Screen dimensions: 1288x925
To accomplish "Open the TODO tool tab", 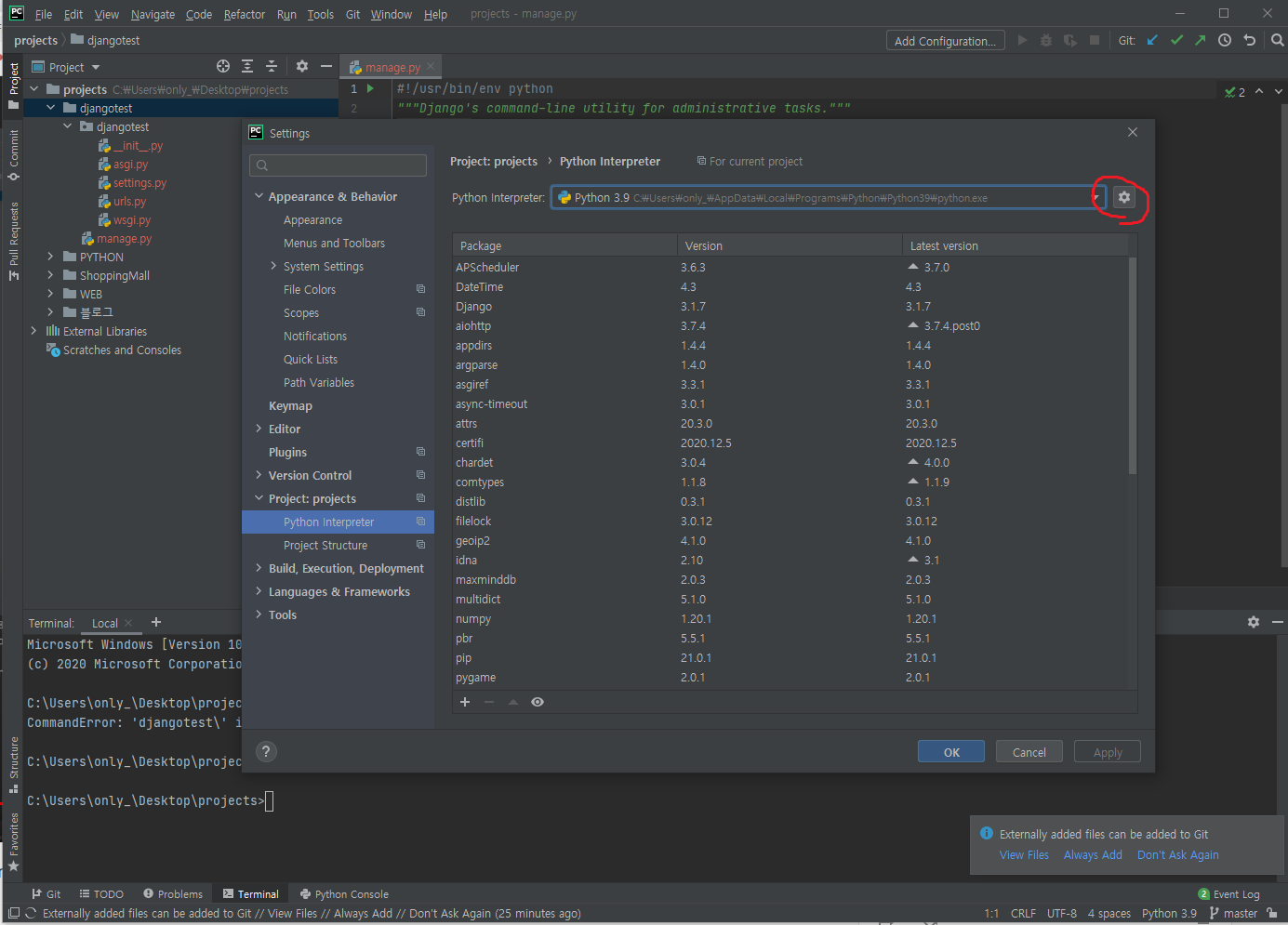I will pyautogui.click(x=101, y=894).
